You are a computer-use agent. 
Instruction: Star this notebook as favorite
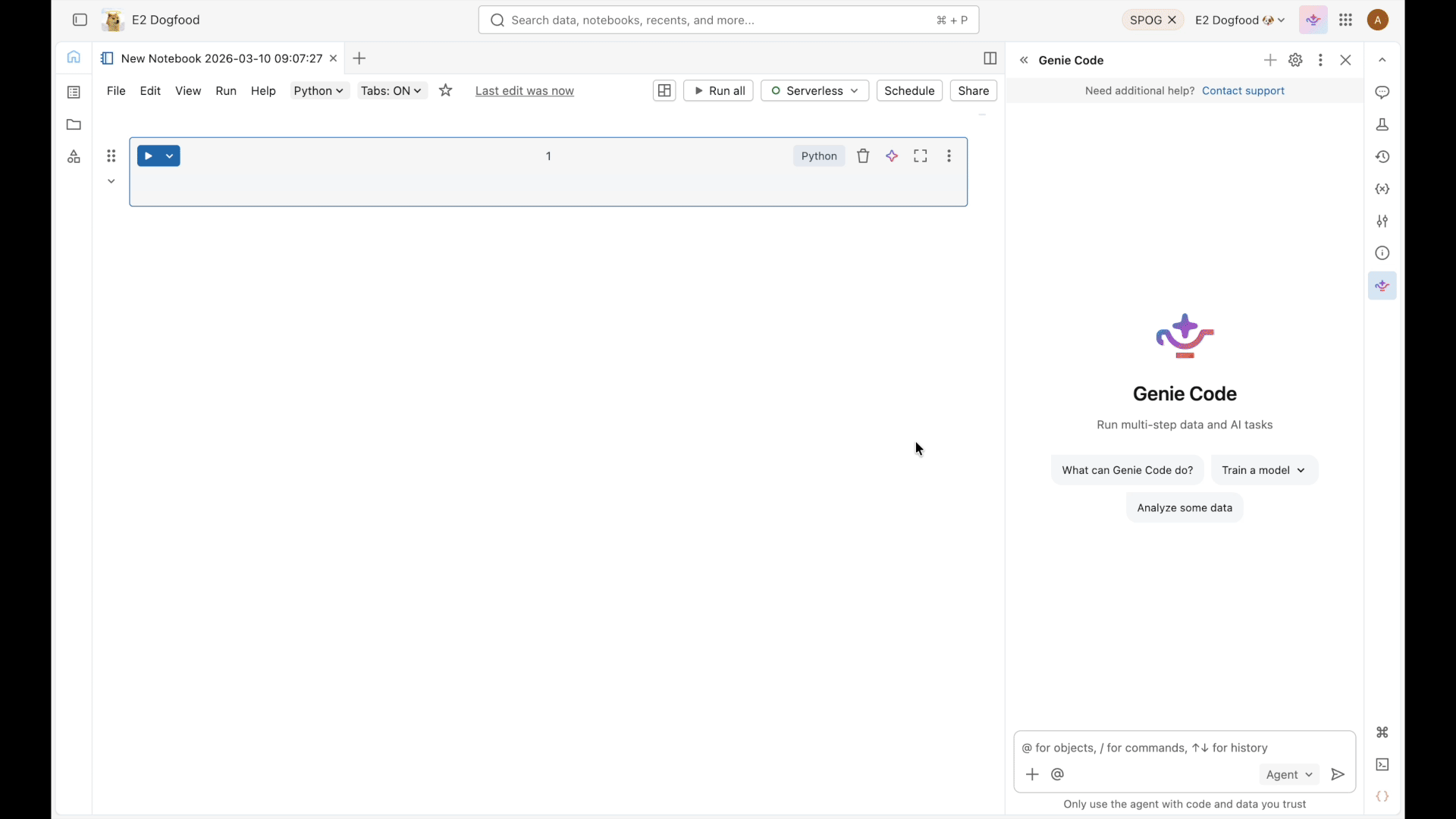pos(446,90)
